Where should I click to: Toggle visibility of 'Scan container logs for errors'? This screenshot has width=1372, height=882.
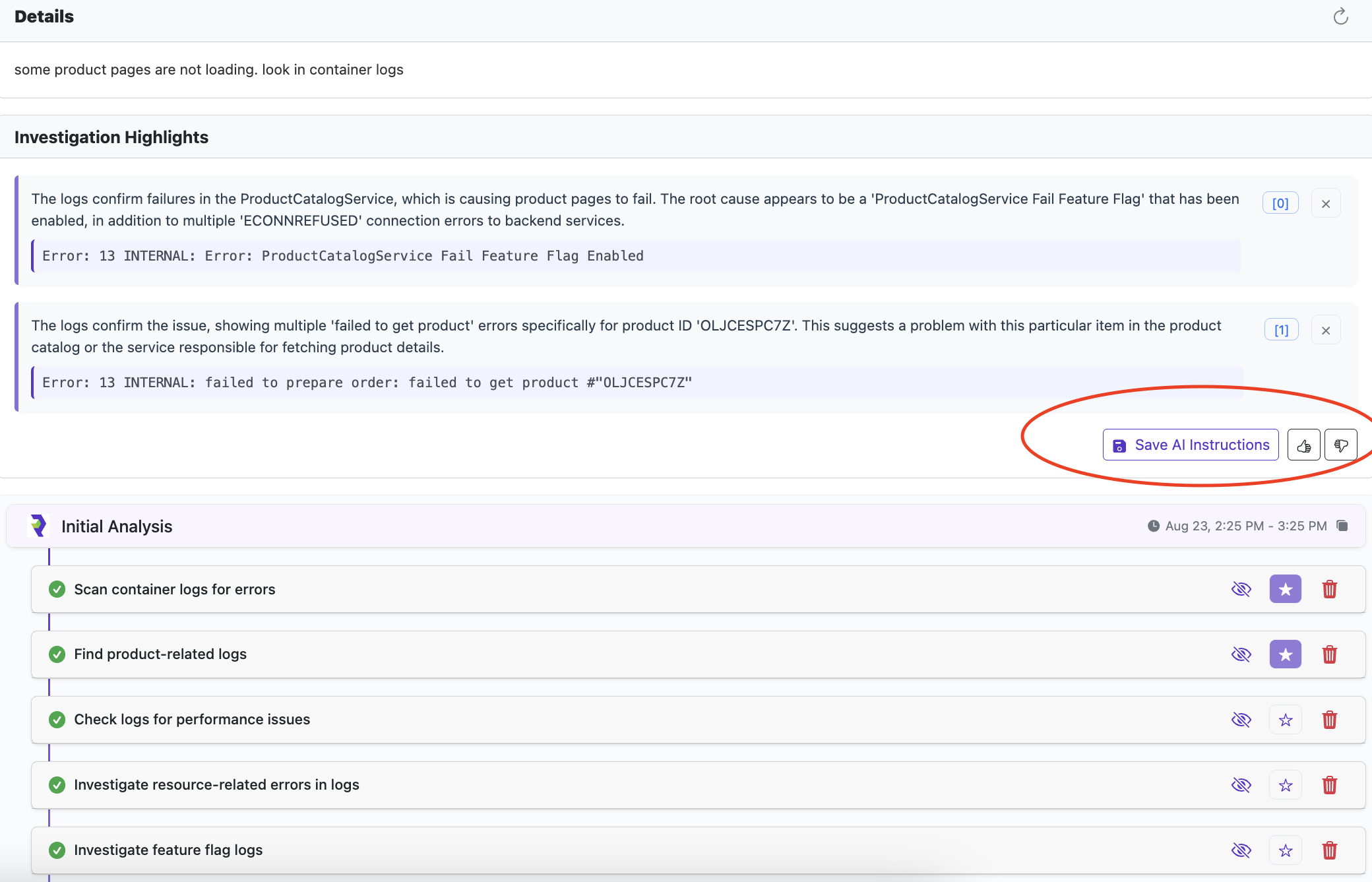click(1241, 589)
